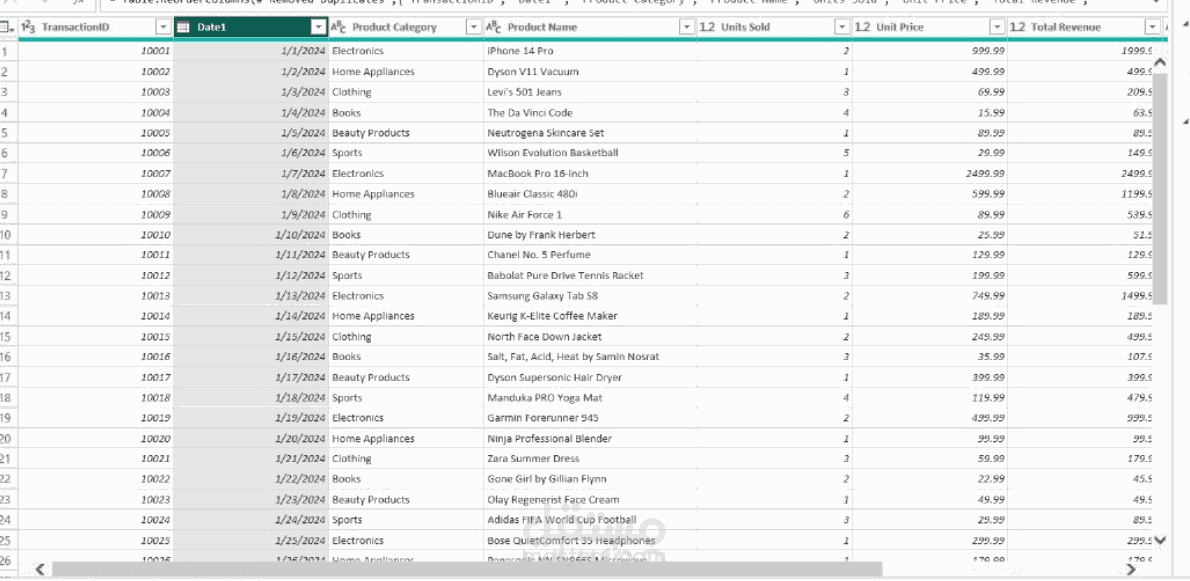Select the TransactionID cell 10020
The width and height of the screenshot is (1190, 581).
(x=96, y=438)
